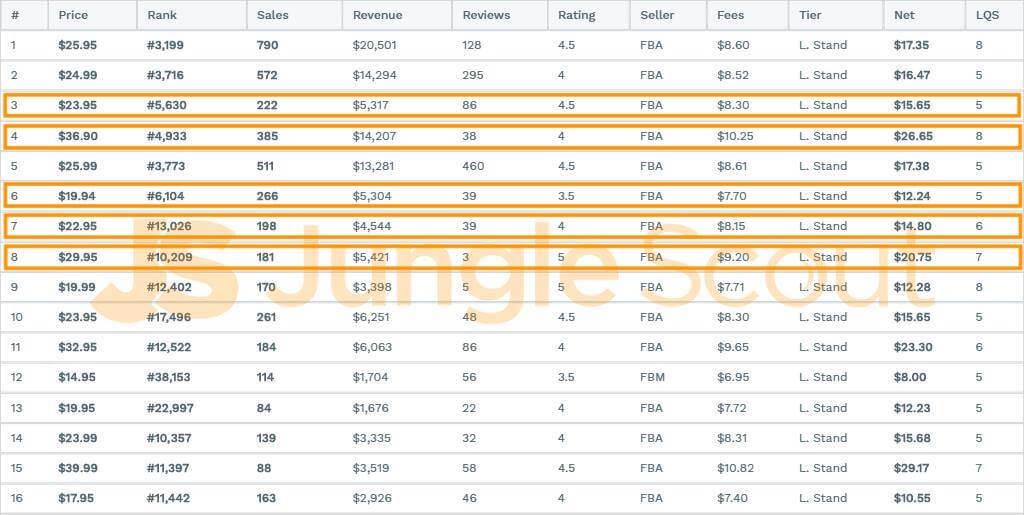Sort by the Sales column header

point(273,15)
